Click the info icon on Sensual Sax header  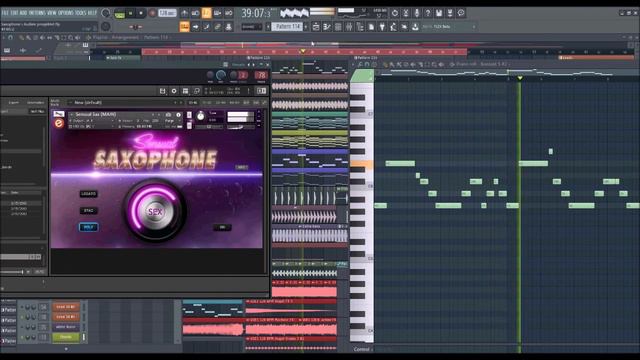coord(179,115)
